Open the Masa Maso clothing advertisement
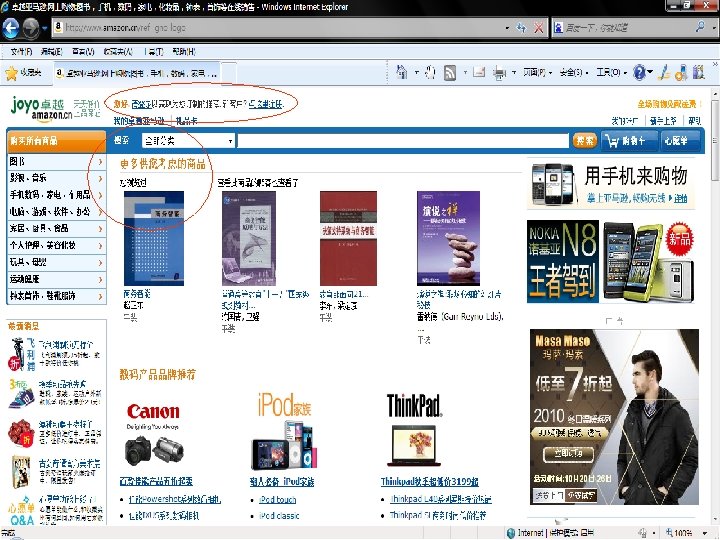 (x=614, y=416)
